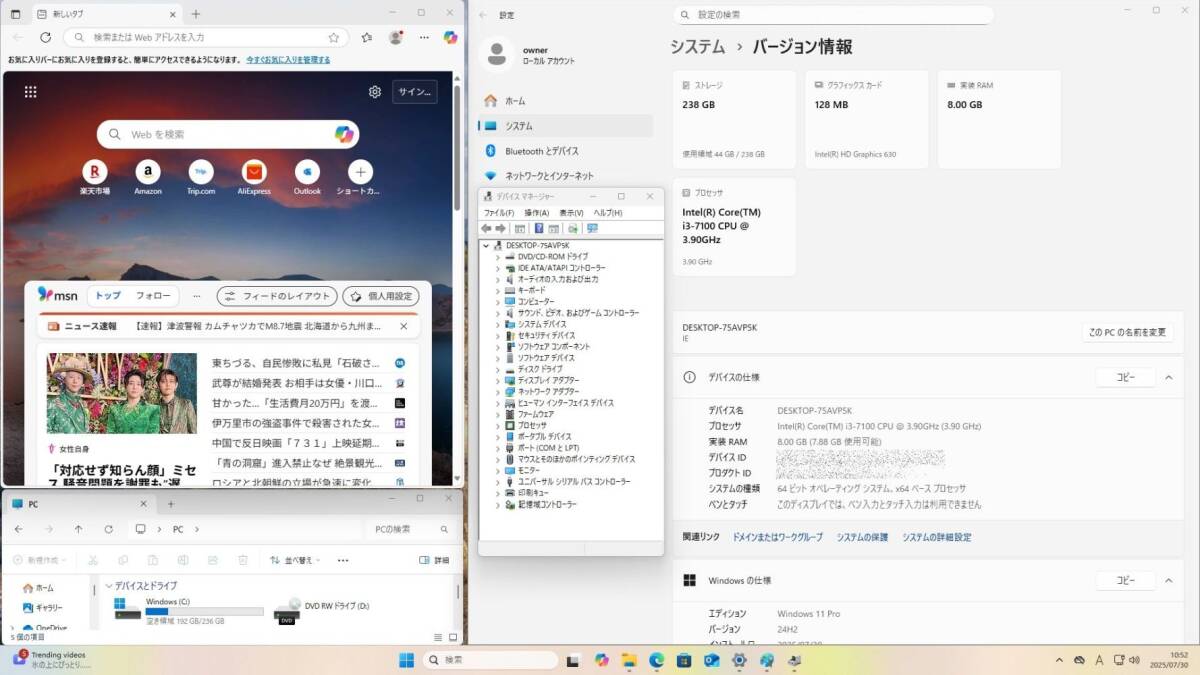This screenshot has width=1200, height=675.
Task: Click Web を検索 search box
Action: 228,134
